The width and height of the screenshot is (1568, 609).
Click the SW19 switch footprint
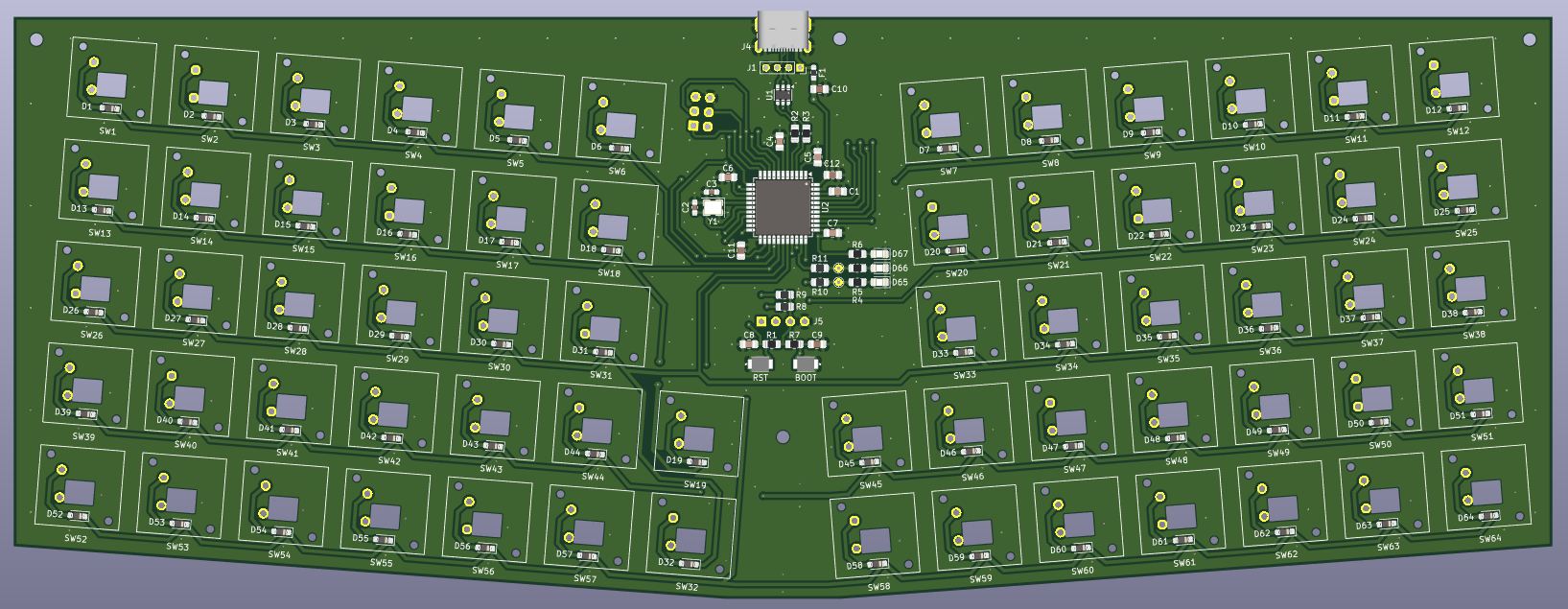699,434
